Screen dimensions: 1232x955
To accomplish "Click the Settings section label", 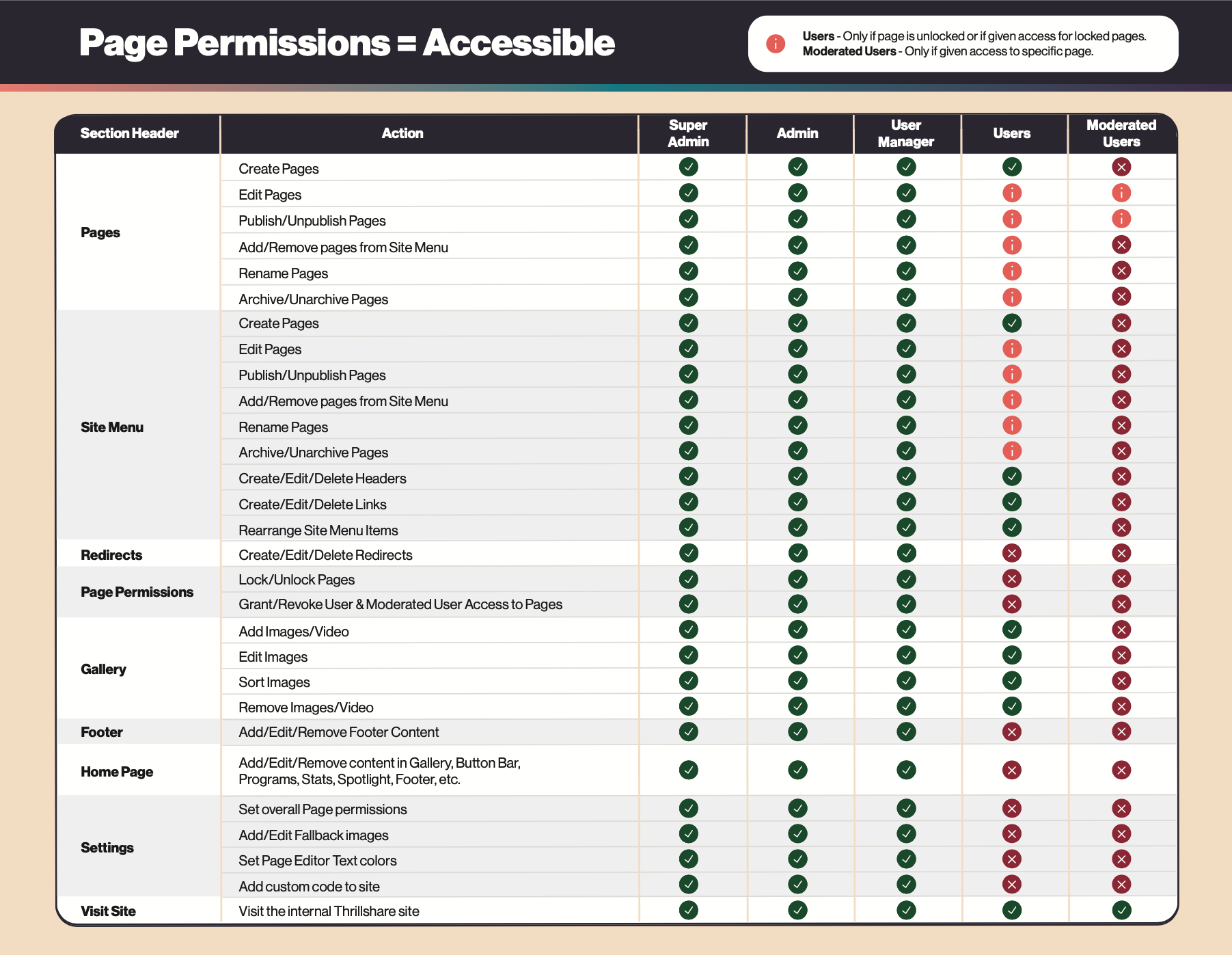I will coord(107,848).
